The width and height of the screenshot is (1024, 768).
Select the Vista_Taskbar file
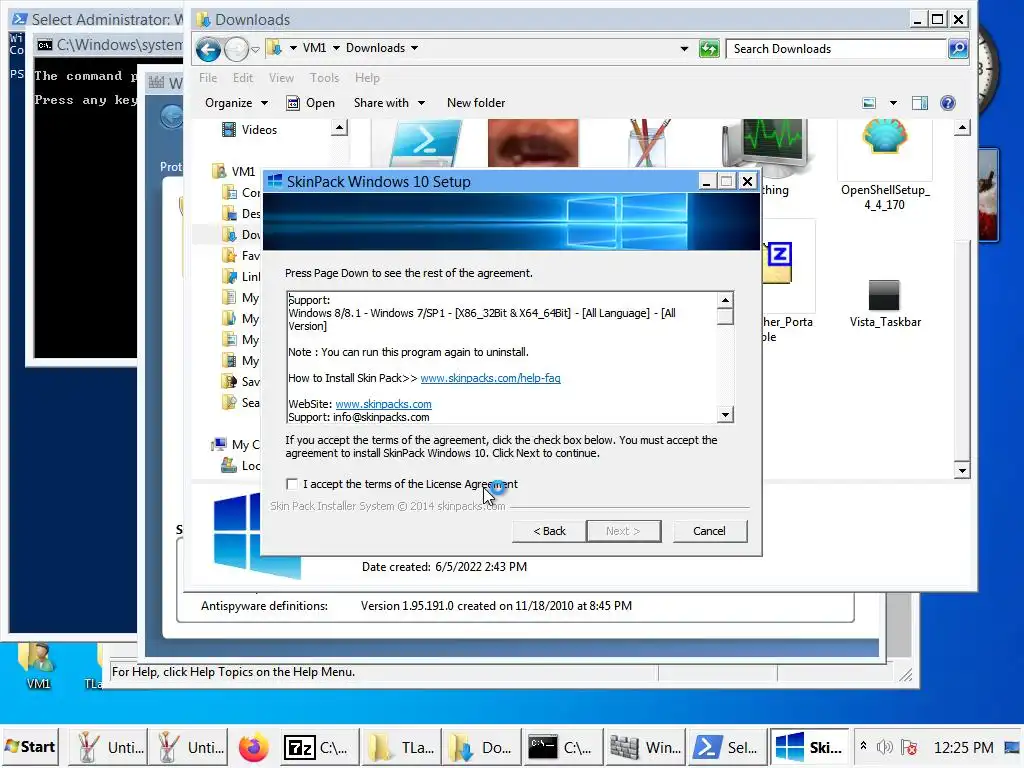tap(885, 304)
